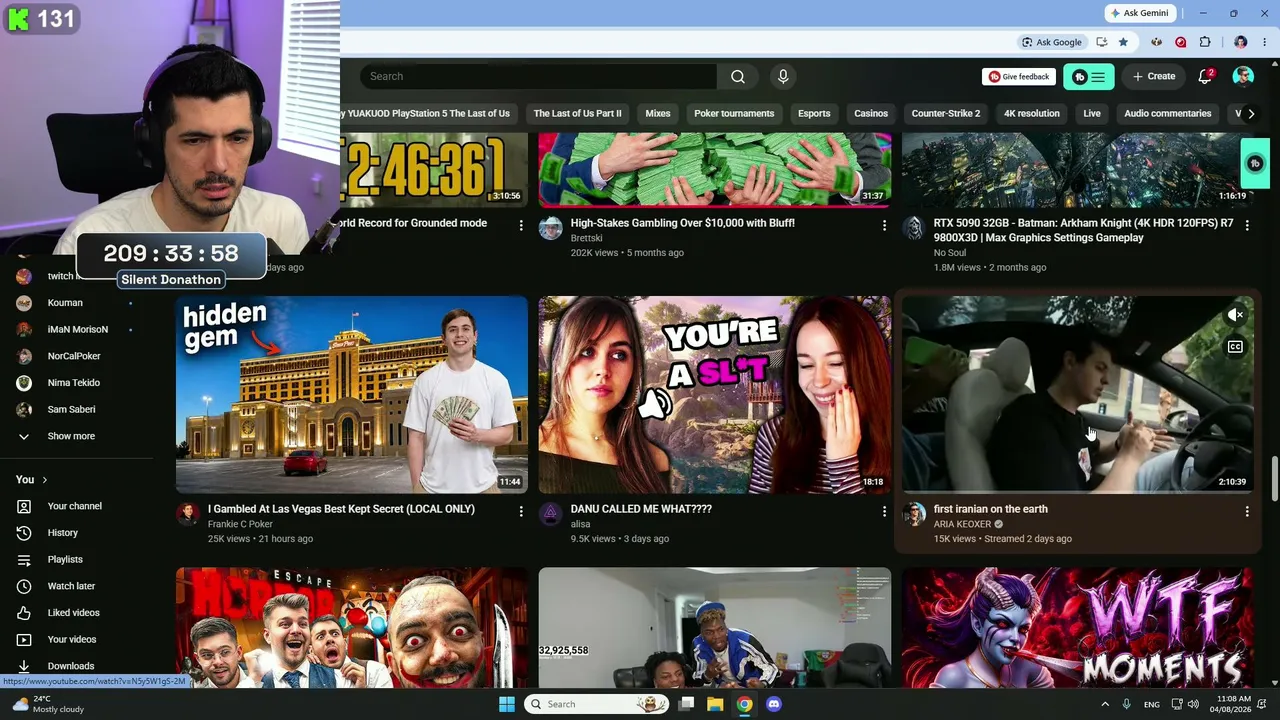Image resolution: width=1280 pixels, height=720 pixels.
Task: Open ARIA KEOXER channel avatar
Action: 914,514
